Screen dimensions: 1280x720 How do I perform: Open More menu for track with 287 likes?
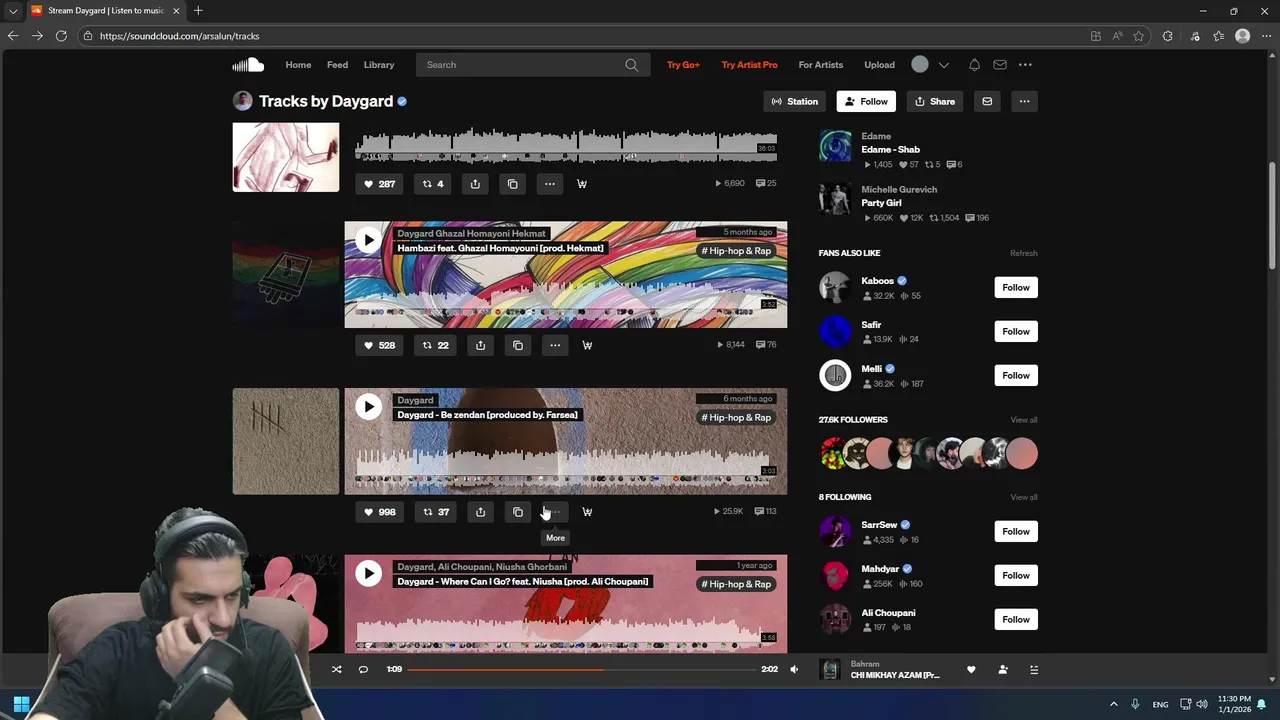[550, 184]
